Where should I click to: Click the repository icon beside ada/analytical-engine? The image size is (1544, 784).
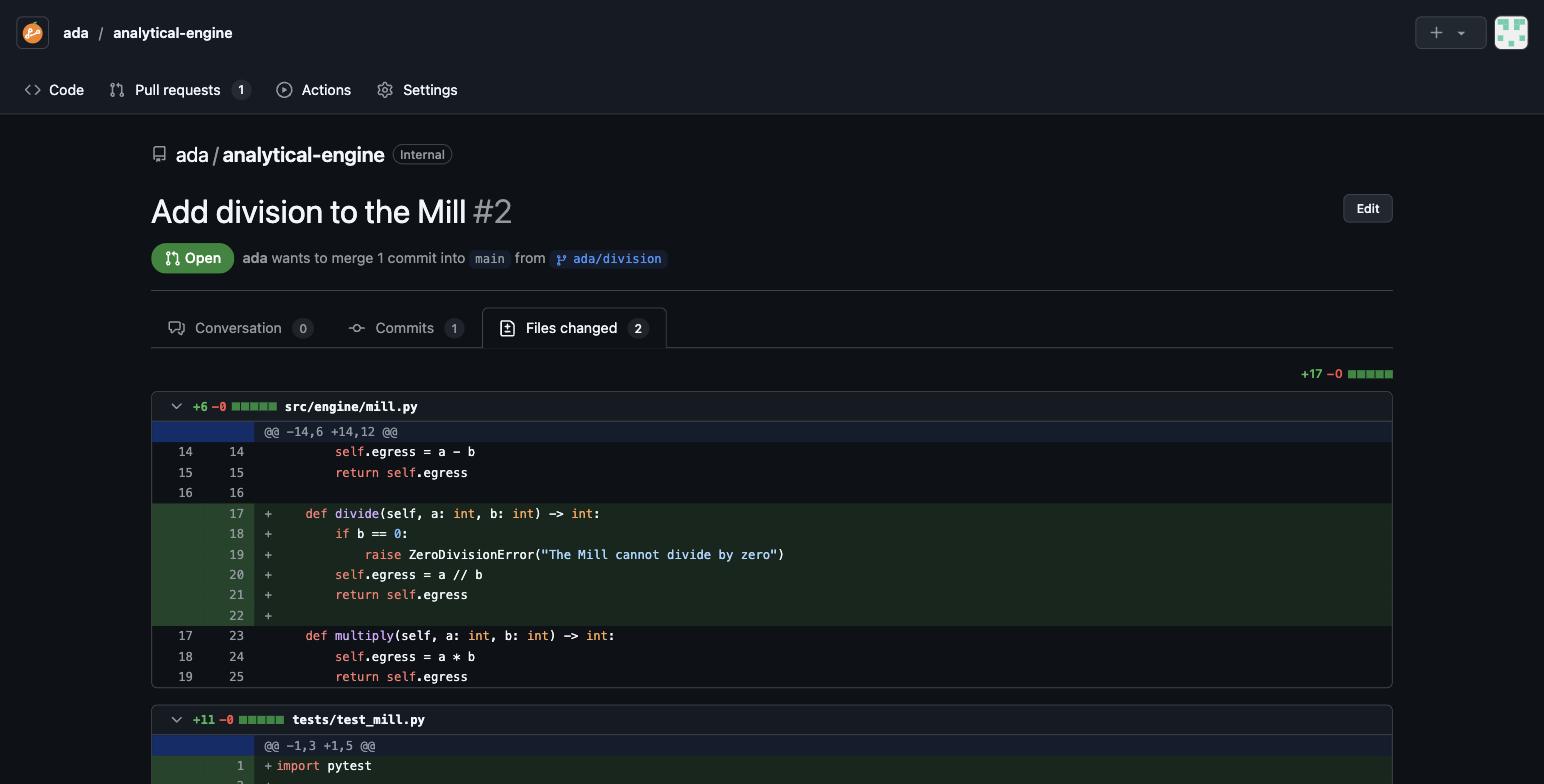click(159, 155)
